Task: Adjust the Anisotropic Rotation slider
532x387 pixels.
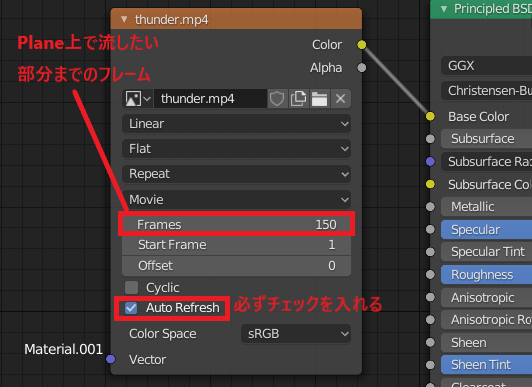Action: click(486, 320)
